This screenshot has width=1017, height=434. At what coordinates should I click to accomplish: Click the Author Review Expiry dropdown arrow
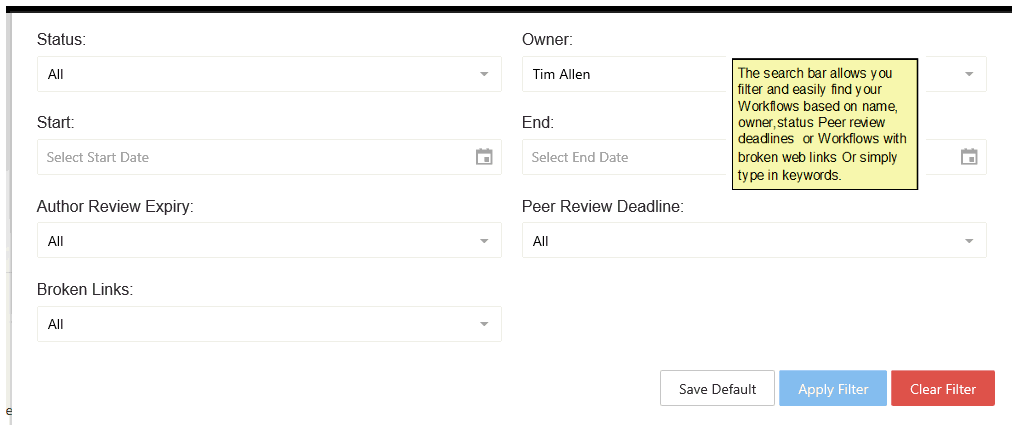[x=484, y=241]
